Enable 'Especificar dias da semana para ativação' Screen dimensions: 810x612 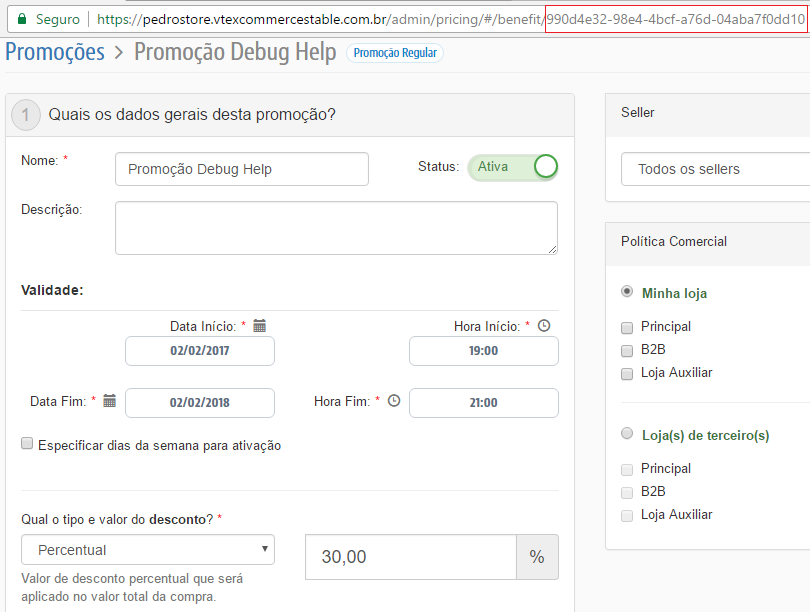coord(27,443)
